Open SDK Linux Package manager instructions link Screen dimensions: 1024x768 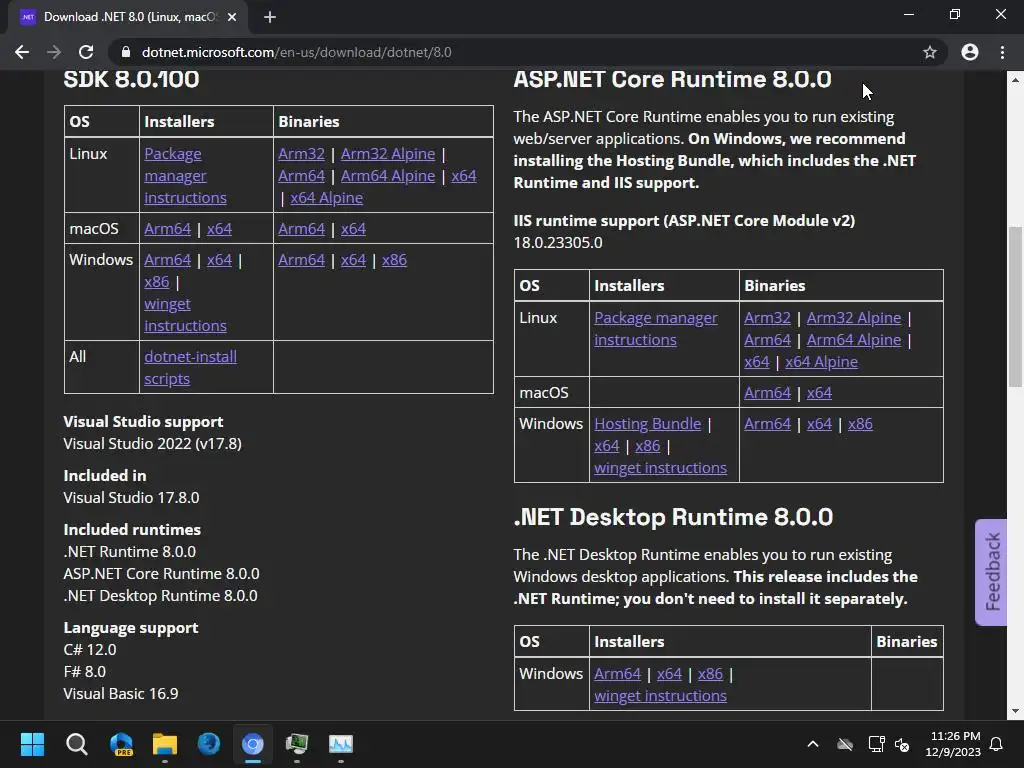click(185, 176)
